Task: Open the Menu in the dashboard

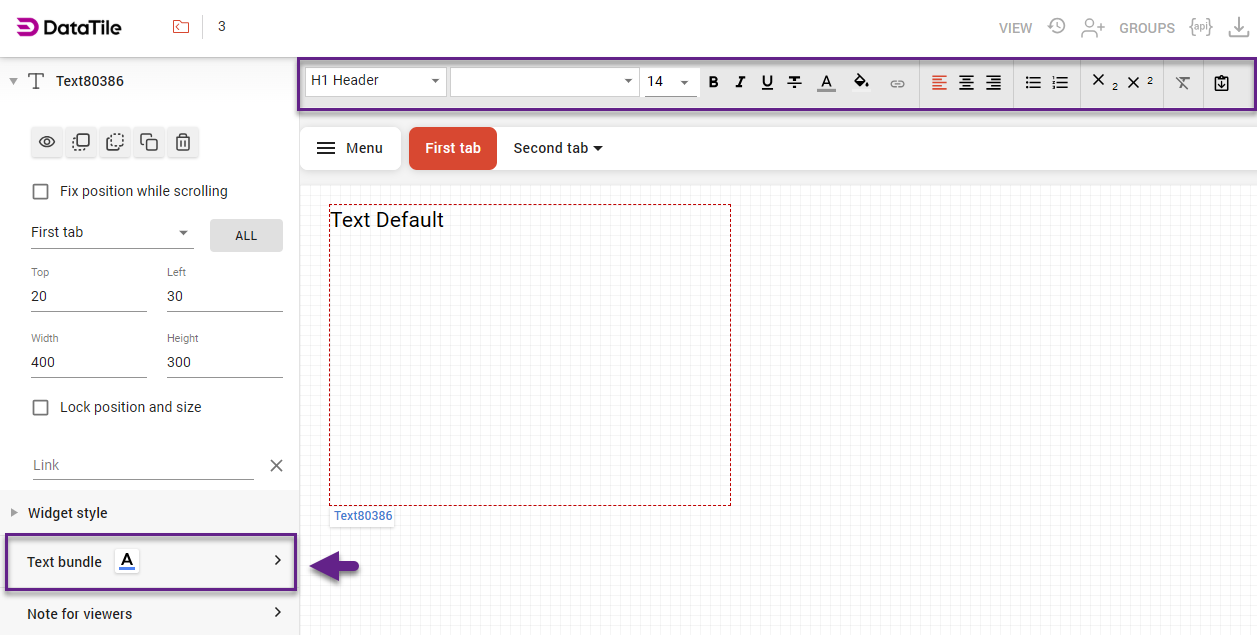Action: 350,147
